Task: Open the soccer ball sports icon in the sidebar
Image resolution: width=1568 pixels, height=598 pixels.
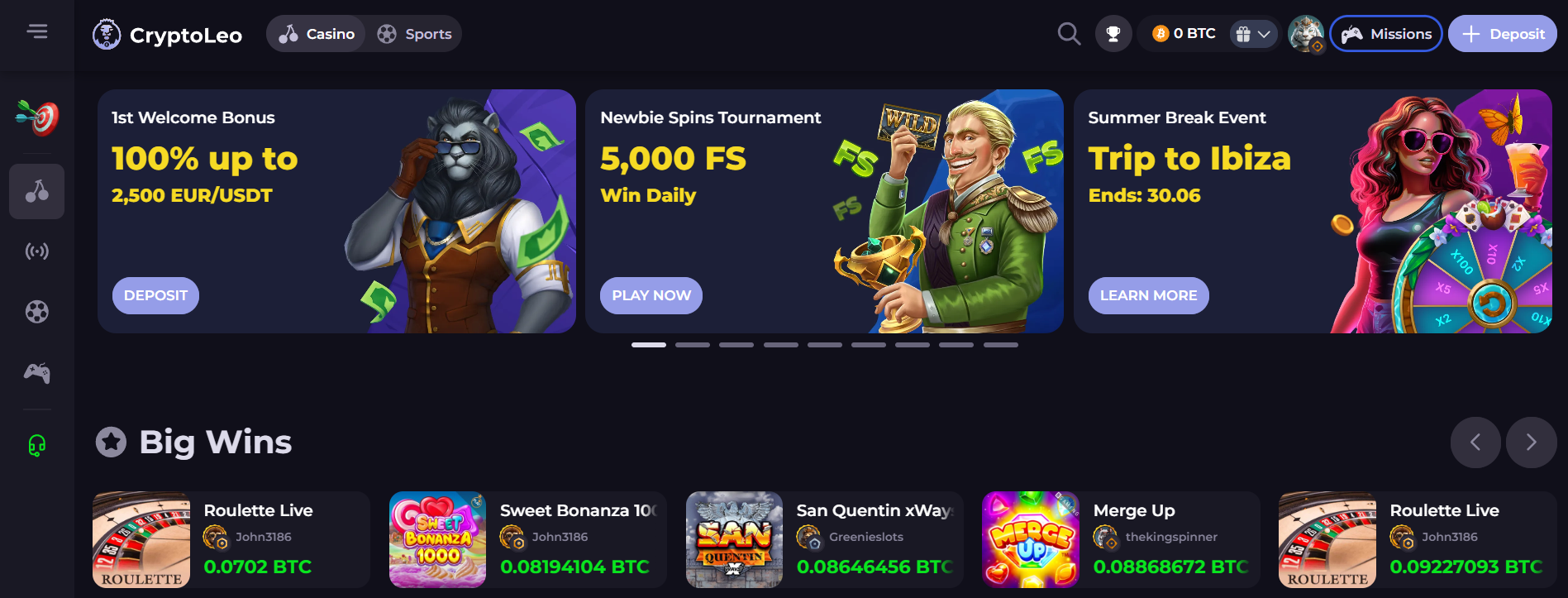Action: point(37,312)
